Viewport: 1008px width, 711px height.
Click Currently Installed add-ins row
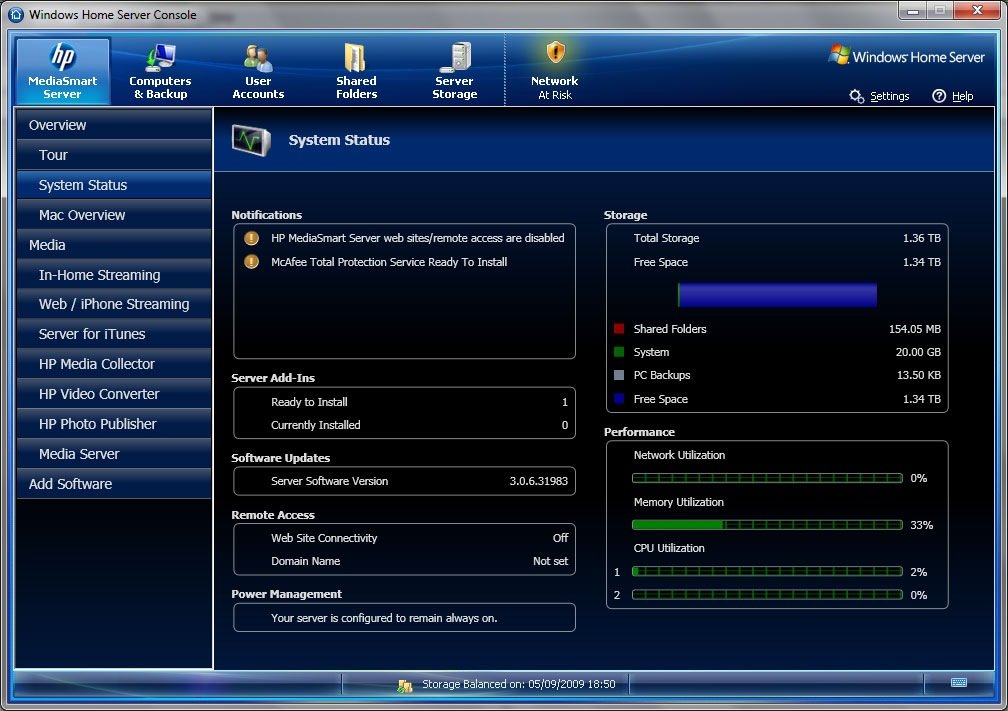coord(419,425)
